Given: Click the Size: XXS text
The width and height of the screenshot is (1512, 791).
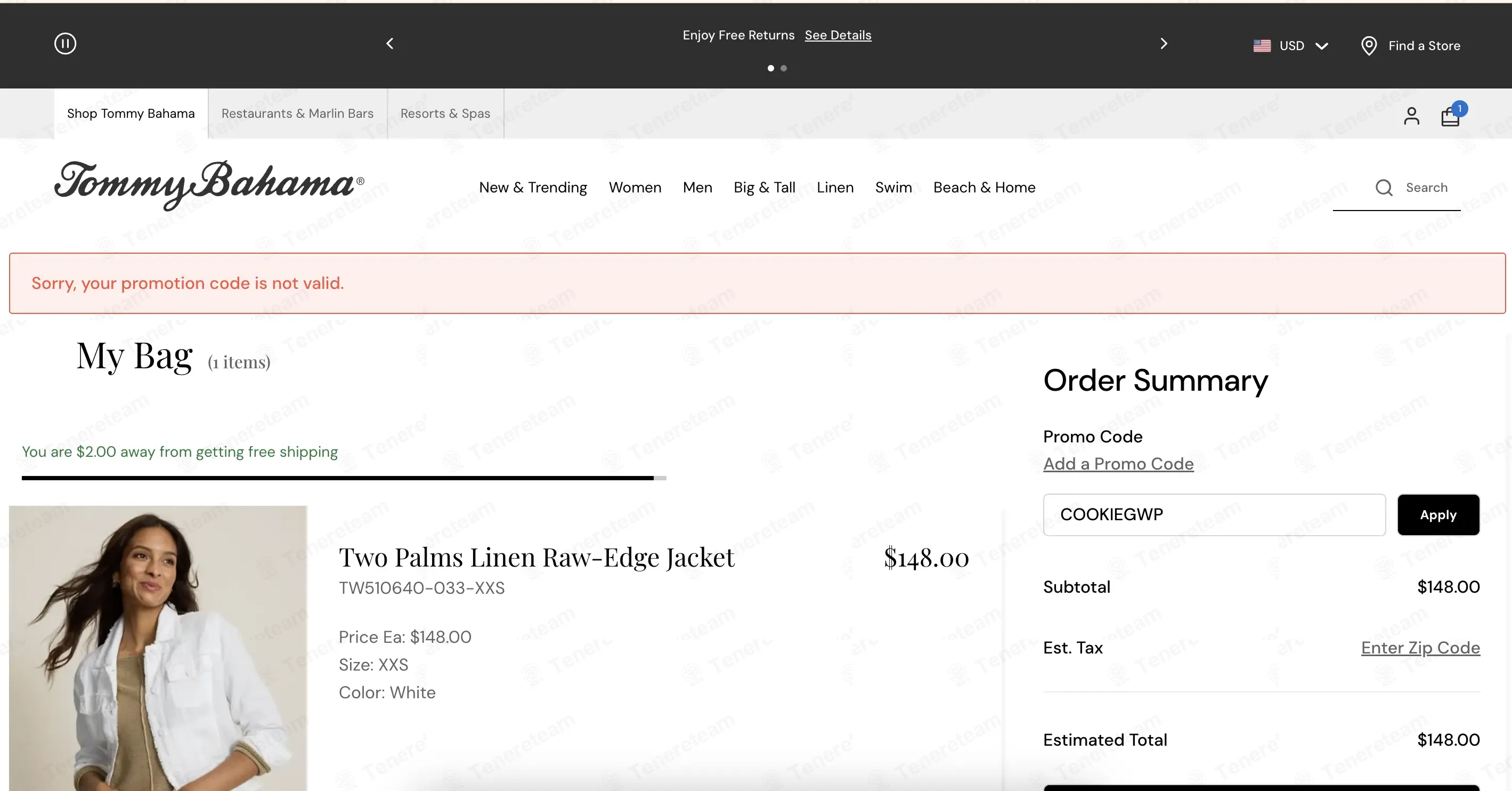Looking at the screenshot, I should coord(373,665).
